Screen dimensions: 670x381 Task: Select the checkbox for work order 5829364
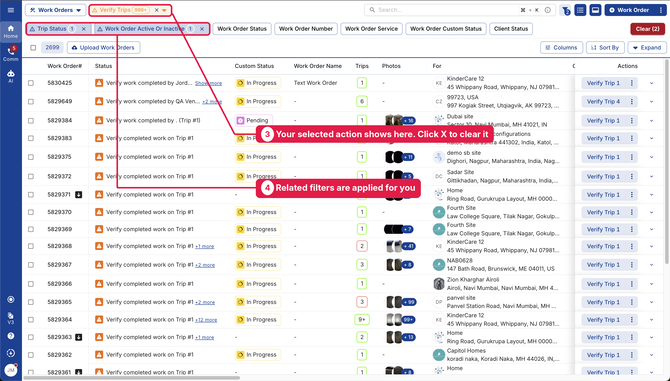point(31,320)
